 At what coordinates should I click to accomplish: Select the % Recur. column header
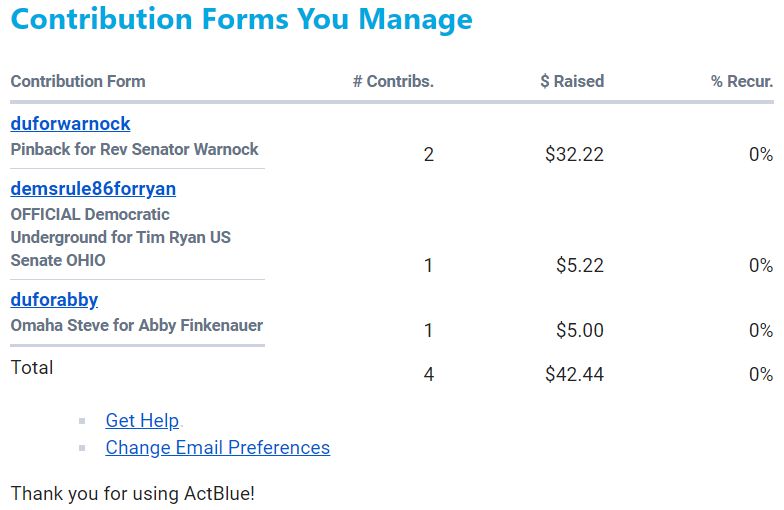pyautogui.click(x=742, y=82)
